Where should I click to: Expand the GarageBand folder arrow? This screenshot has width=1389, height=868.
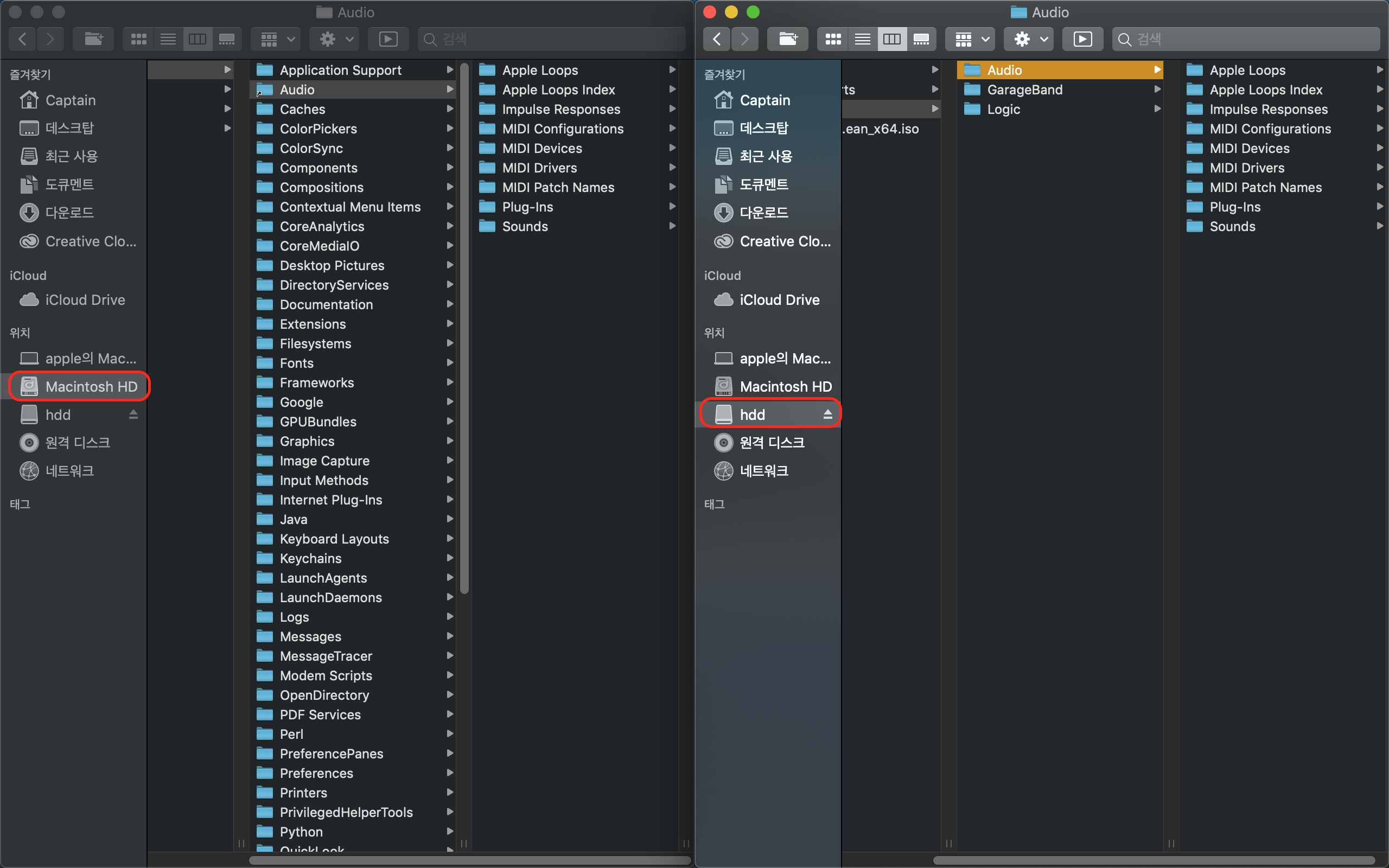[x=1157, y=90]
